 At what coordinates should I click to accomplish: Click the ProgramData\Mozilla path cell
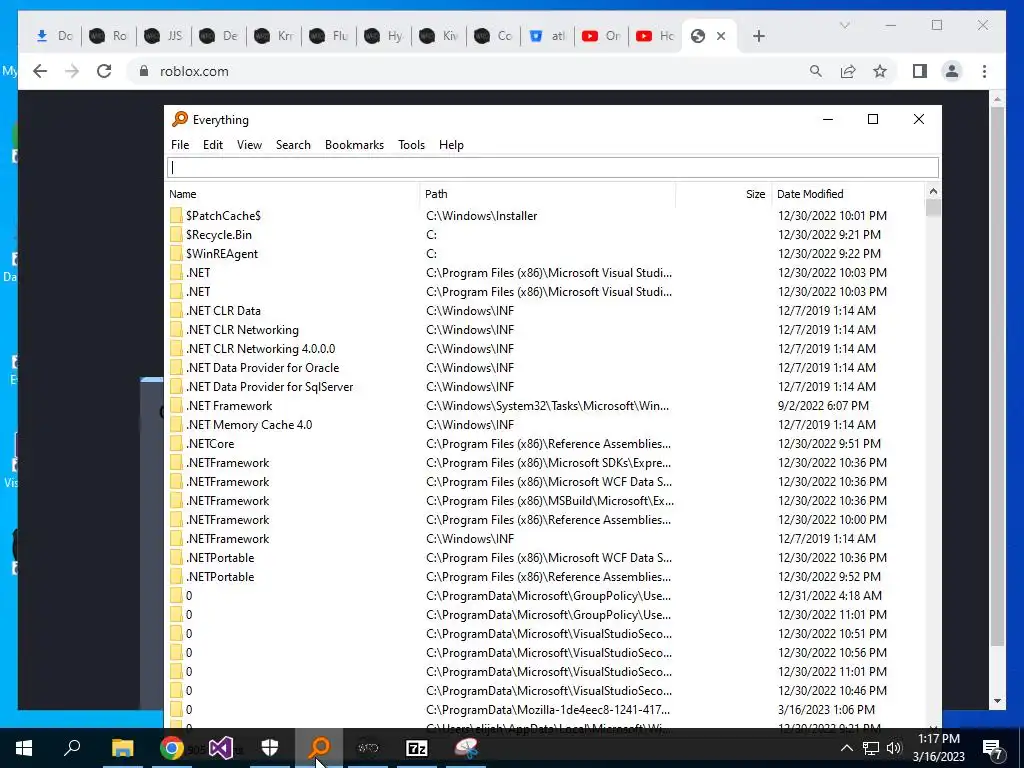tap(548, 709)
